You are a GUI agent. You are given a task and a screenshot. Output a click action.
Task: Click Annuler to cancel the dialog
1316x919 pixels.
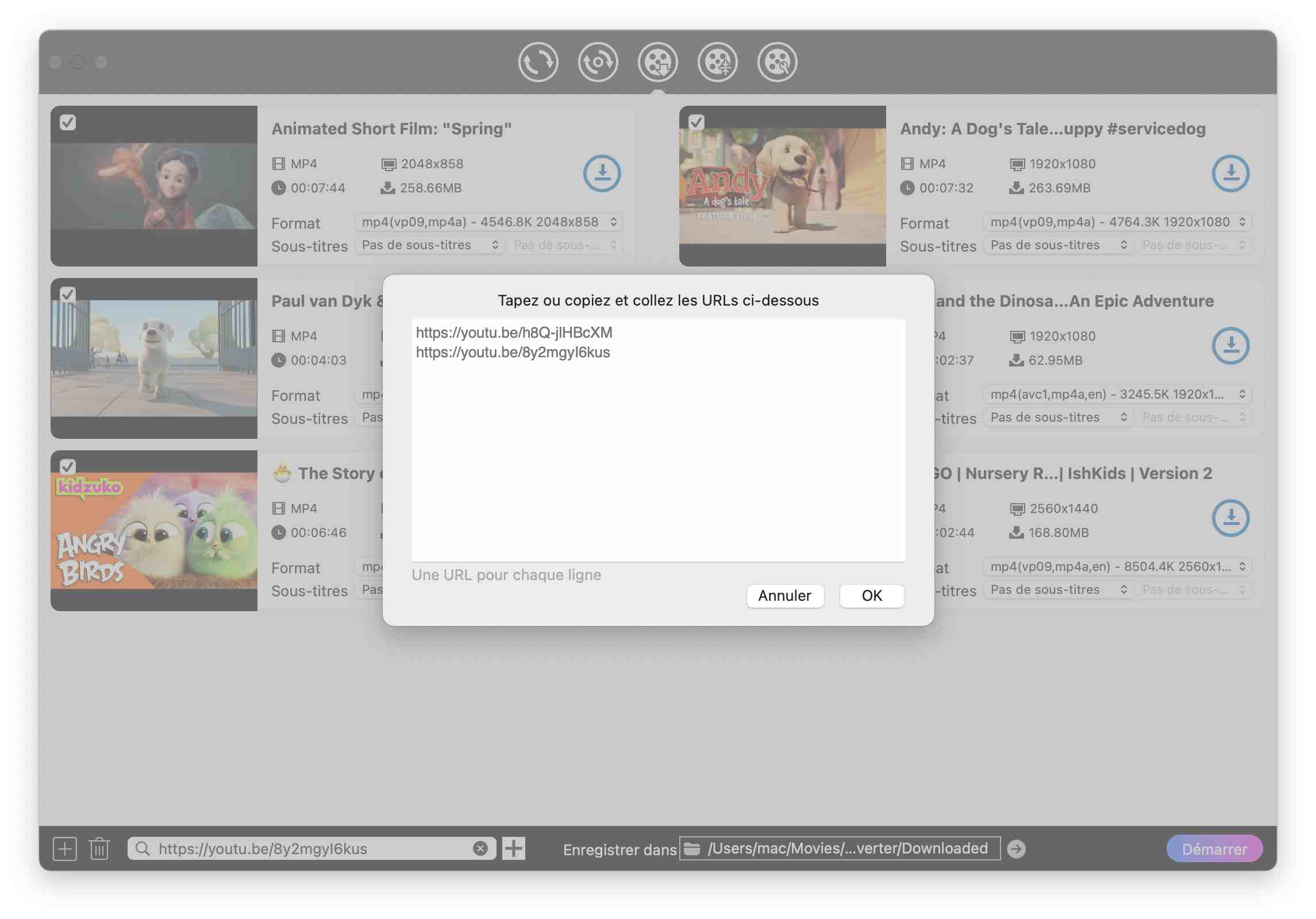coord(785,596)
